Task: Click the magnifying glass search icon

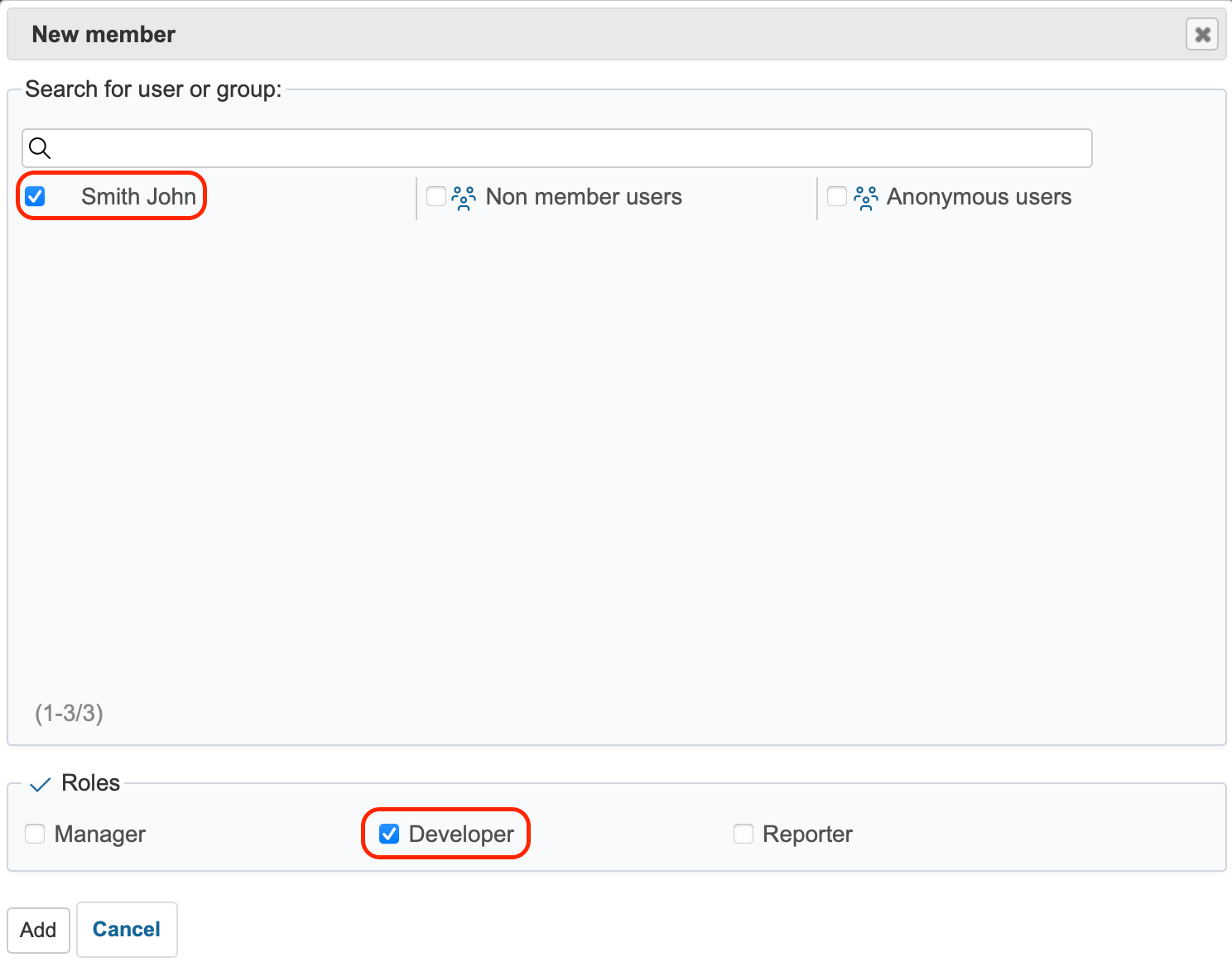Action: [x=40, y=148]
